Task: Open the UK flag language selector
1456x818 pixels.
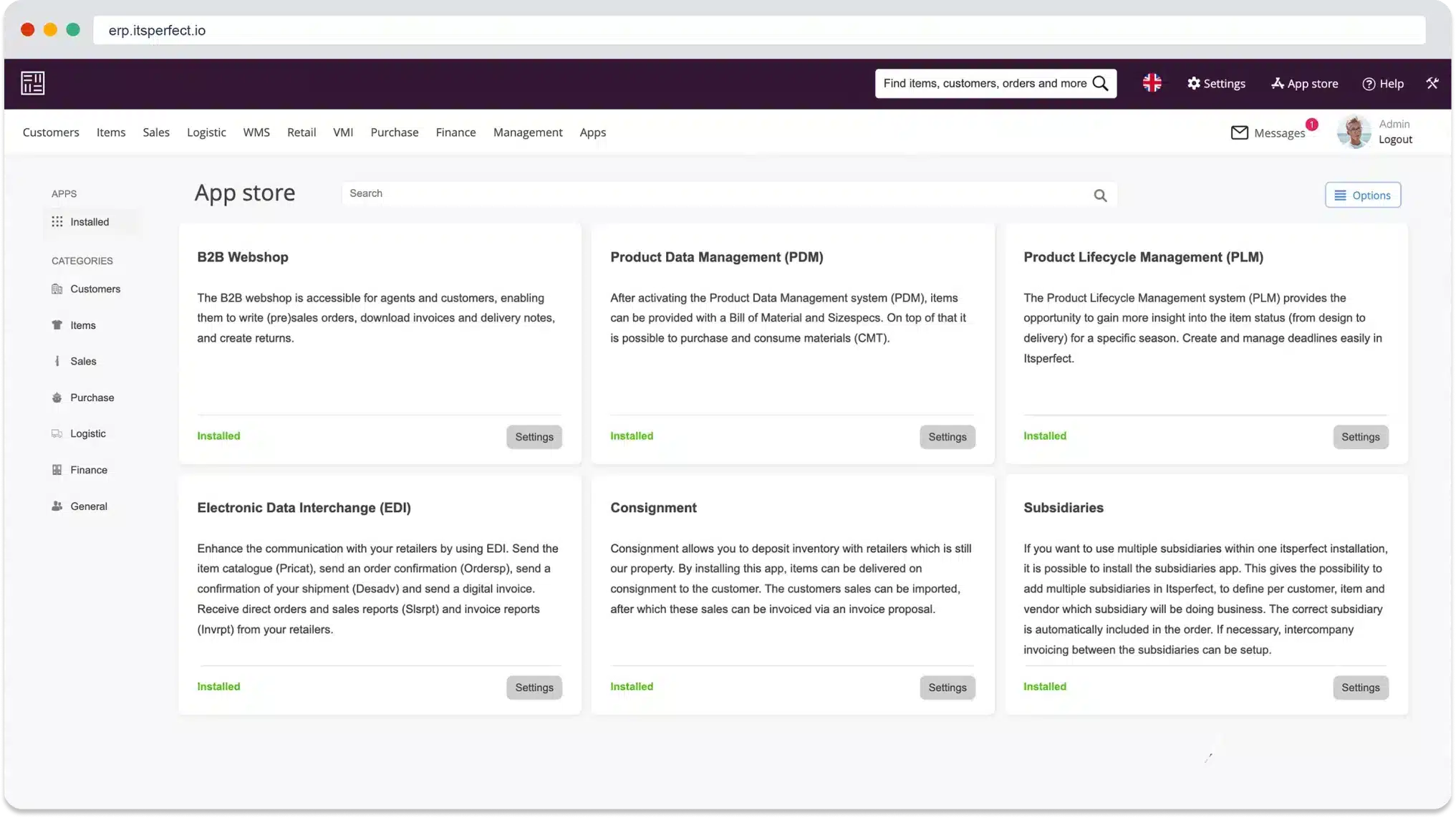Action: (1152, 83)
